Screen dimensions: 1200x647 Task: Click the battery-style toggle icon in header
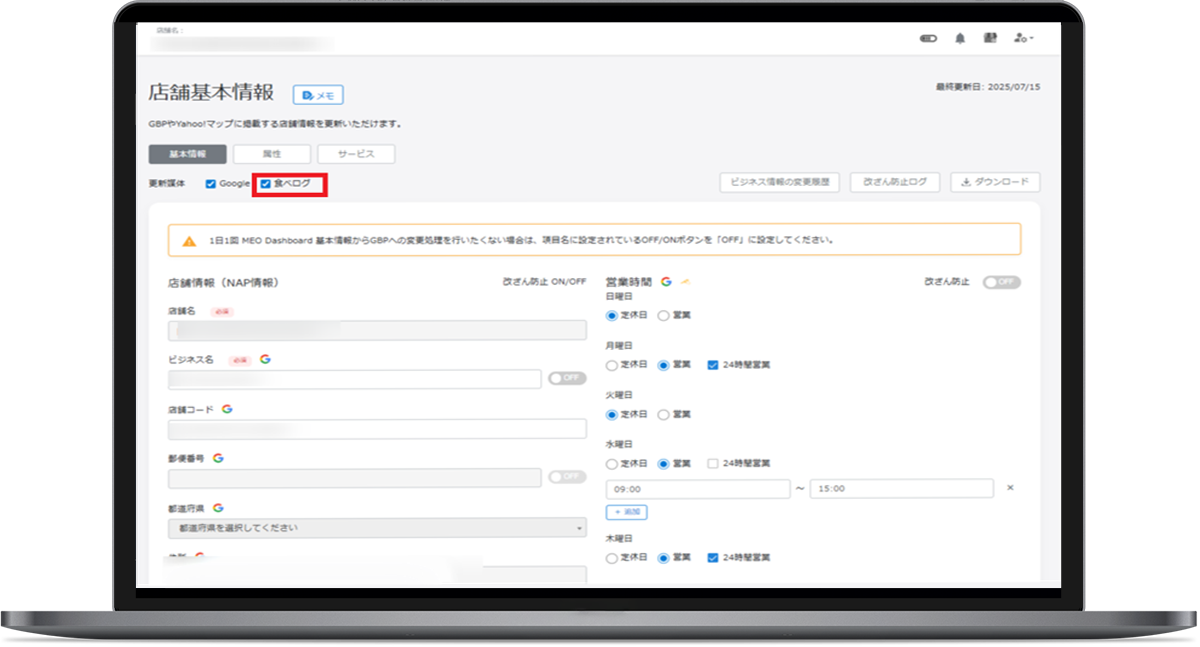click(928, 38)
